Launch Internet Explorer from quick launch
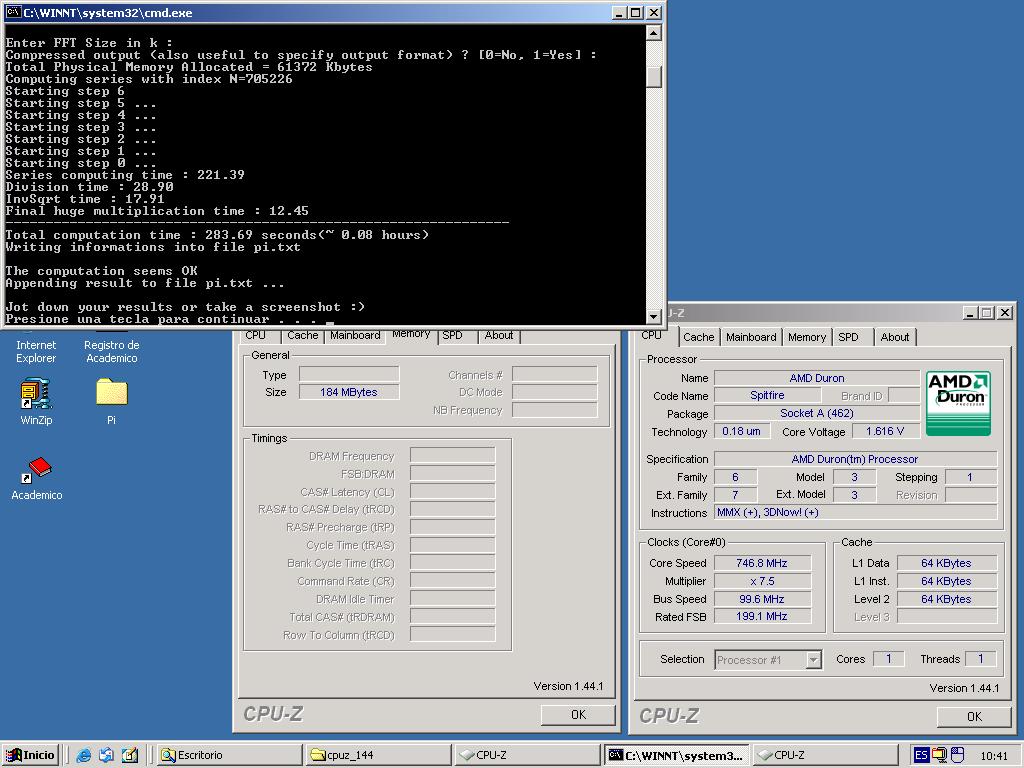The height and width of the screenshot is (768, 1024). click(84, 756)
